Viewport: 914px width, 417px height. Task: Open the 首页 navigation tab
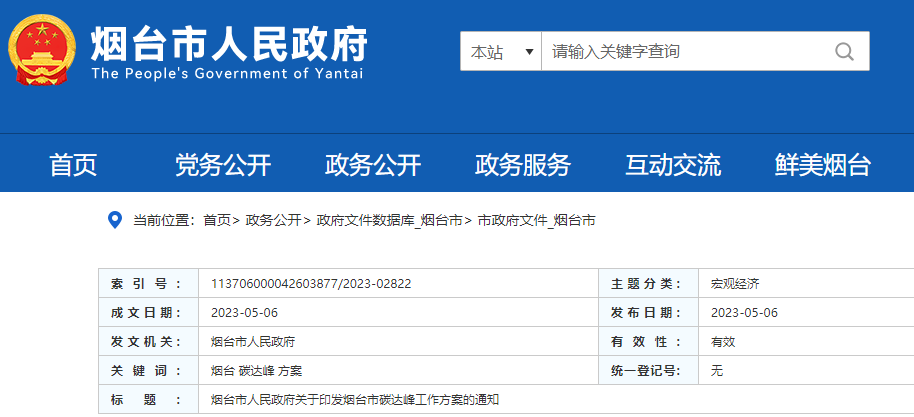pyautogui.click(x=73, y=165)
